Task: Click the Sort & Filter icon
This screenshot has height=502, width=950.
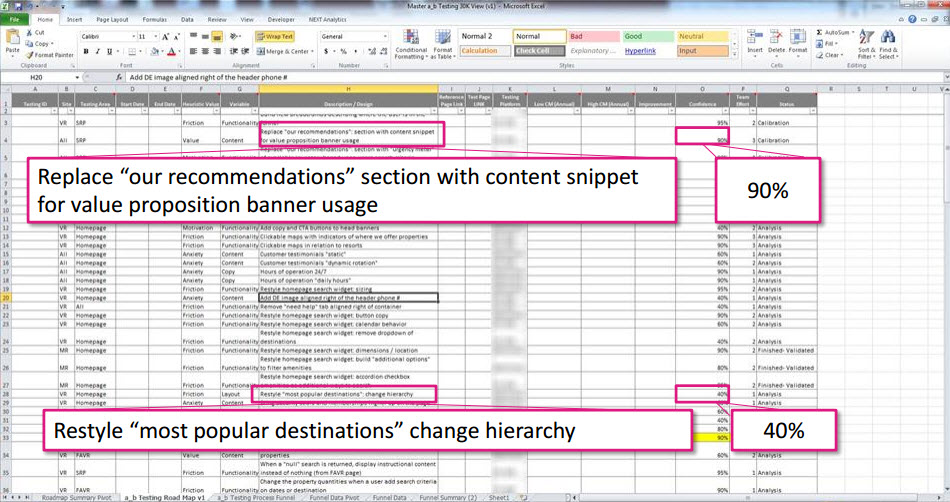Action: 866,44
